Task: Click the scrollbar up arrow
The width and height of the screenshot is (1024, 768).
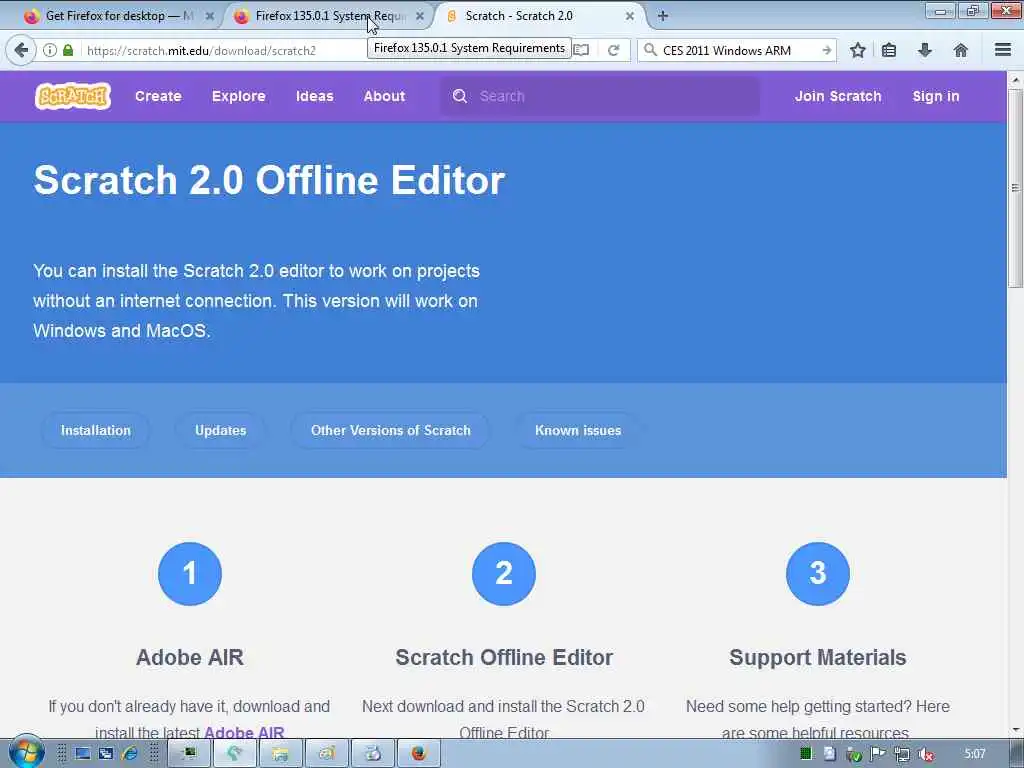Action: coord(1015,80)
